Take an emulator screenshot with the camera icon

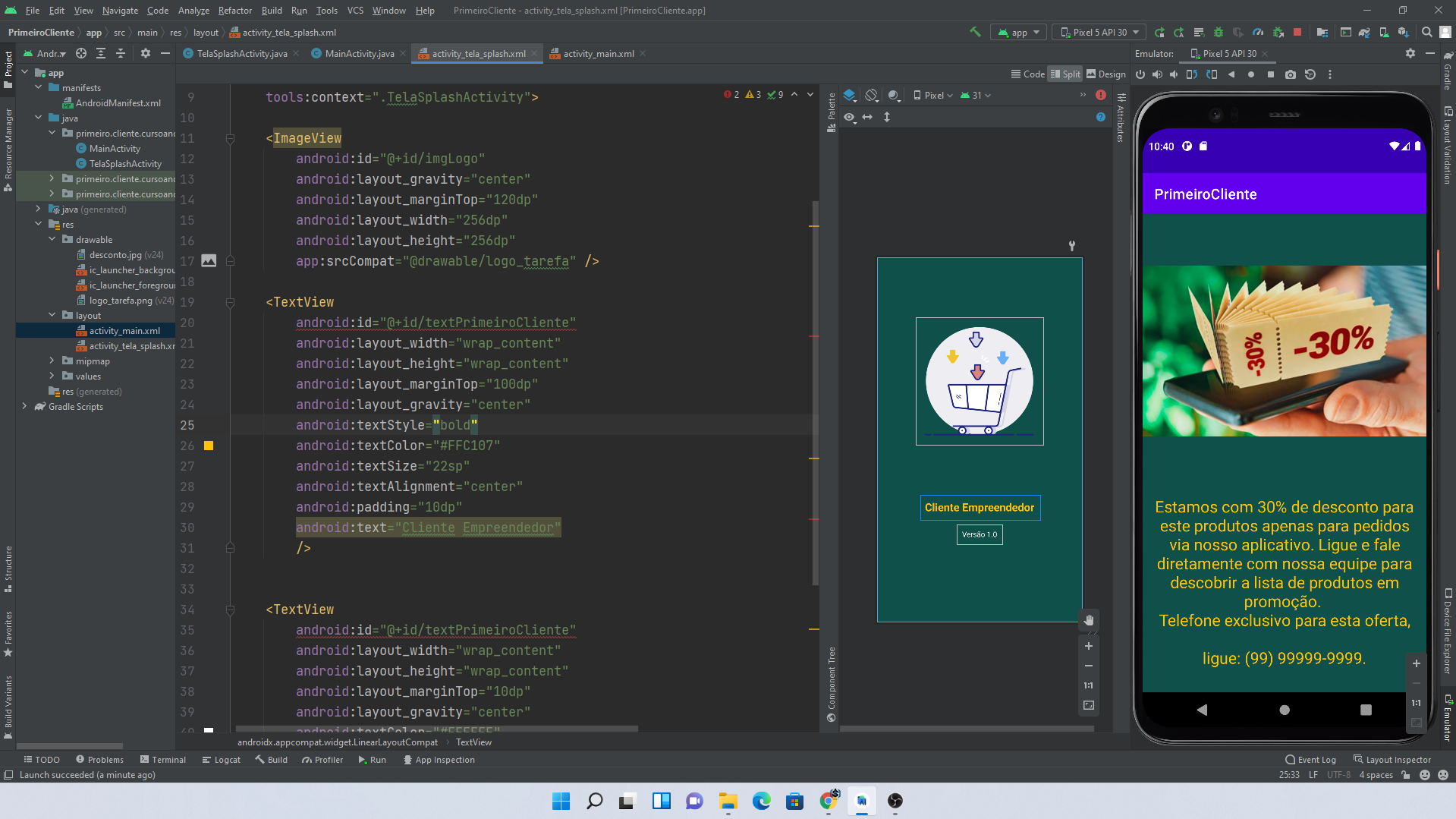[x=1291, y=74]
